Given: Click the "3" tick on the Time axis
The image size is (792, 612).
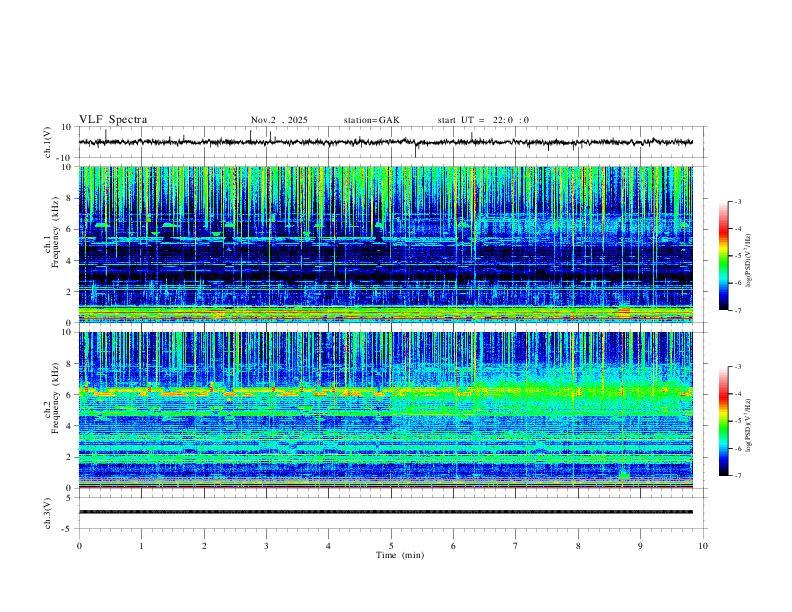Looking at the screenshot, I should (266, 546).
